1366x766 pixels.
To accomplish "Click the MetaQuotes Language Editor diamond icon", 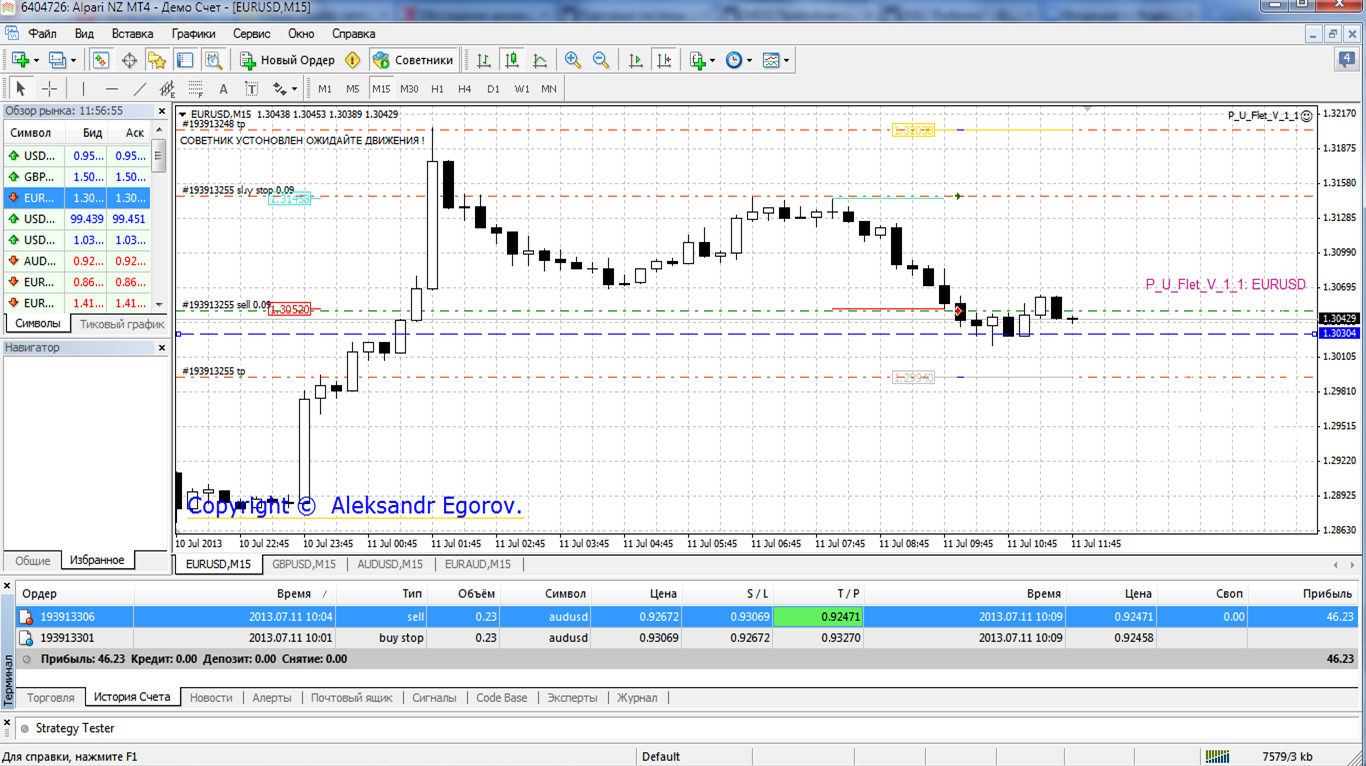I will (352, 60).
